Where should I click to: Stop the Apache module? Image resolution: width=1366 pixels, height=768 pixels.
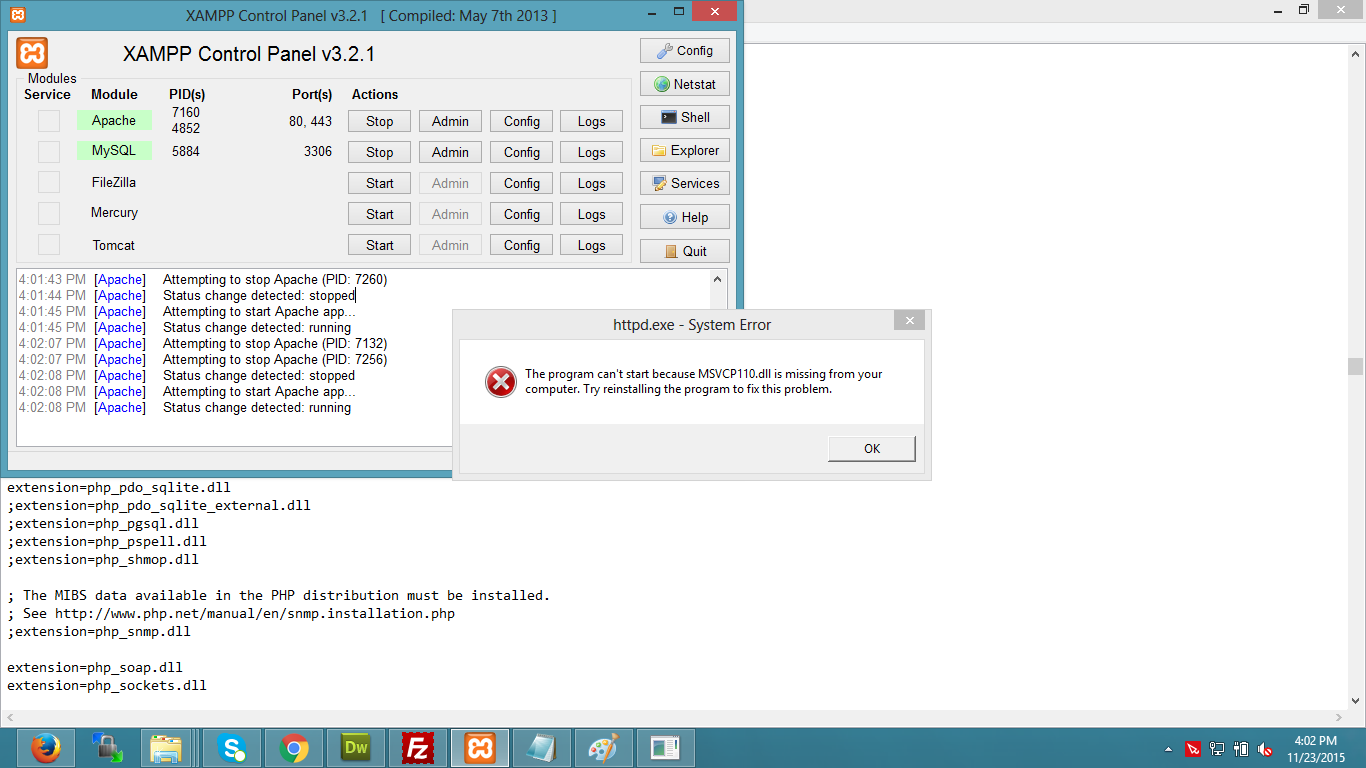tap(380, 121)
